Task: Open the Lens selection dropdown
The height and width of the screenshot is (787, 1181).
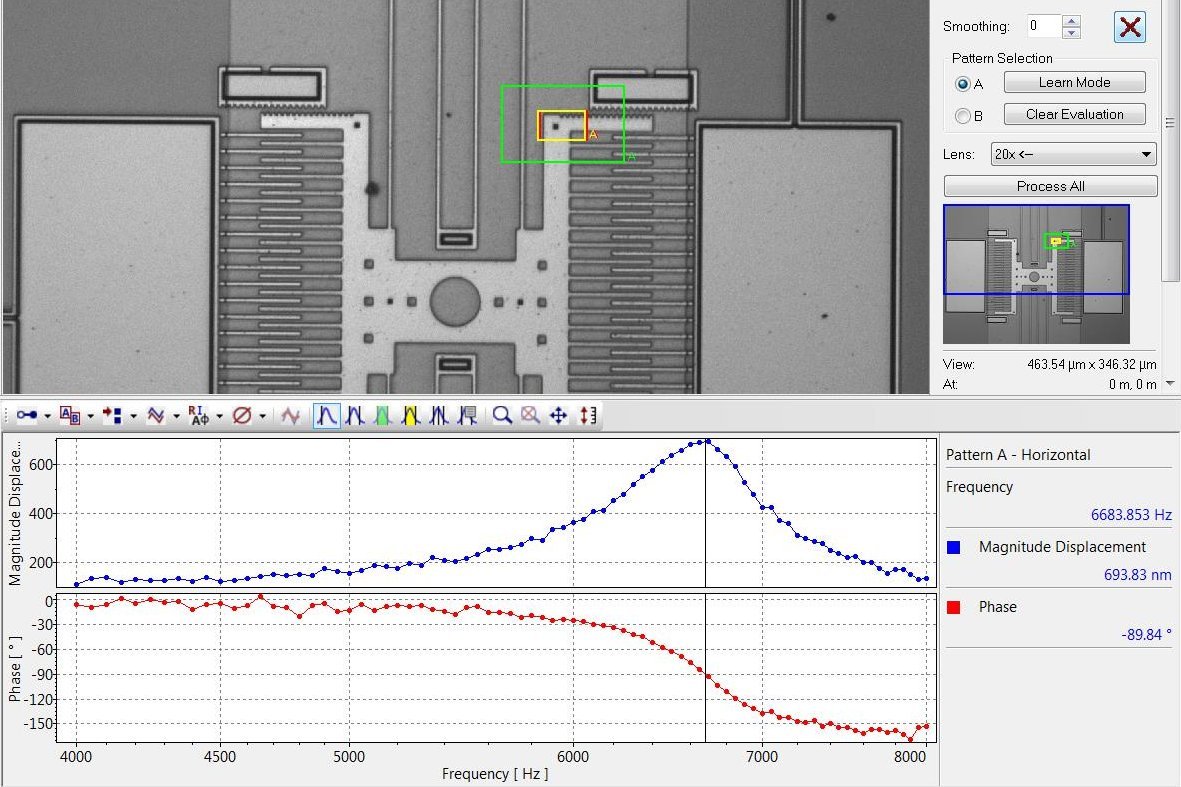Action: tap(1072, 154)
